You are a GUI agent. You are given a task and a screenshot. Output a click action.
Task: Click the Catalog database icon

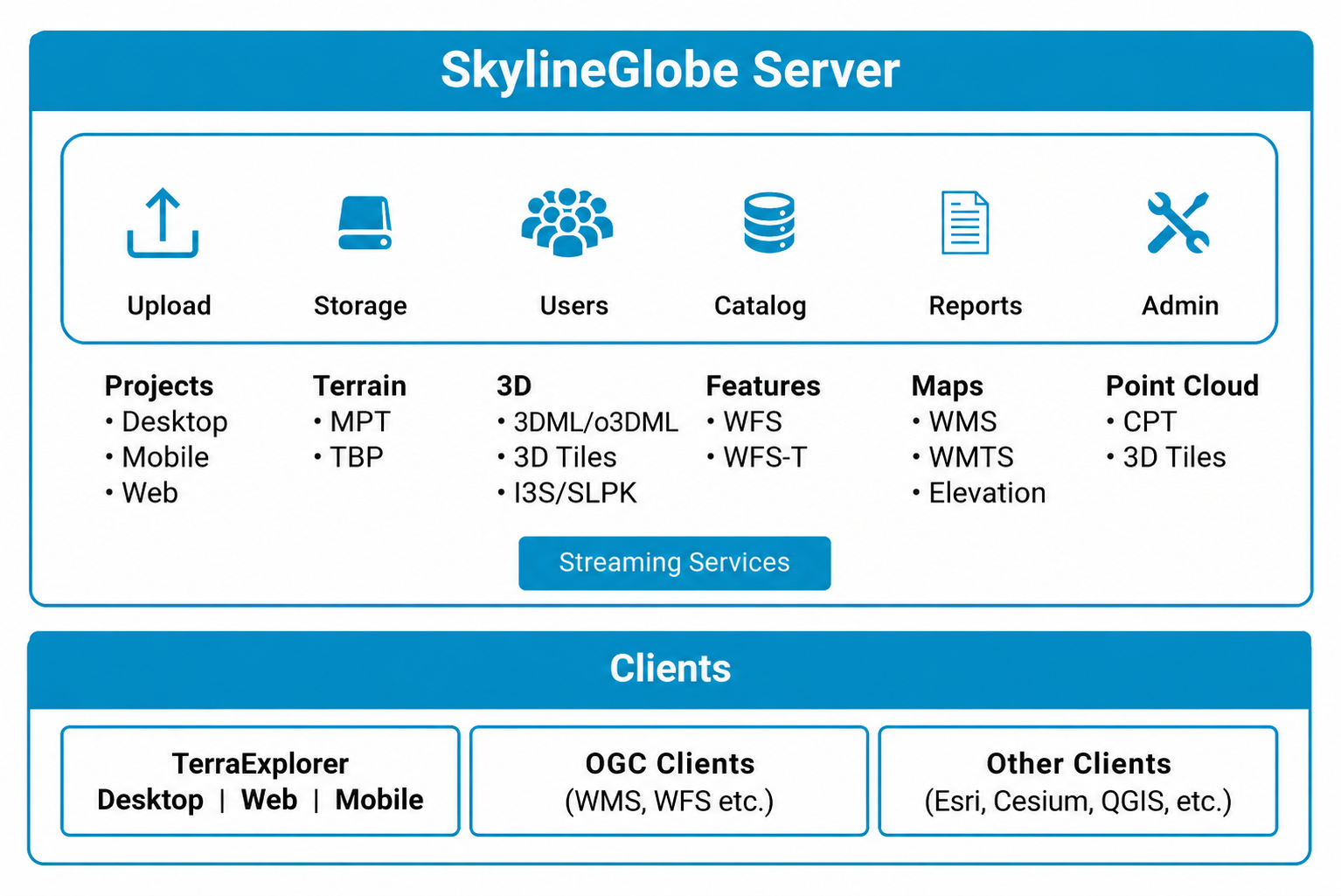coord(769,222)
